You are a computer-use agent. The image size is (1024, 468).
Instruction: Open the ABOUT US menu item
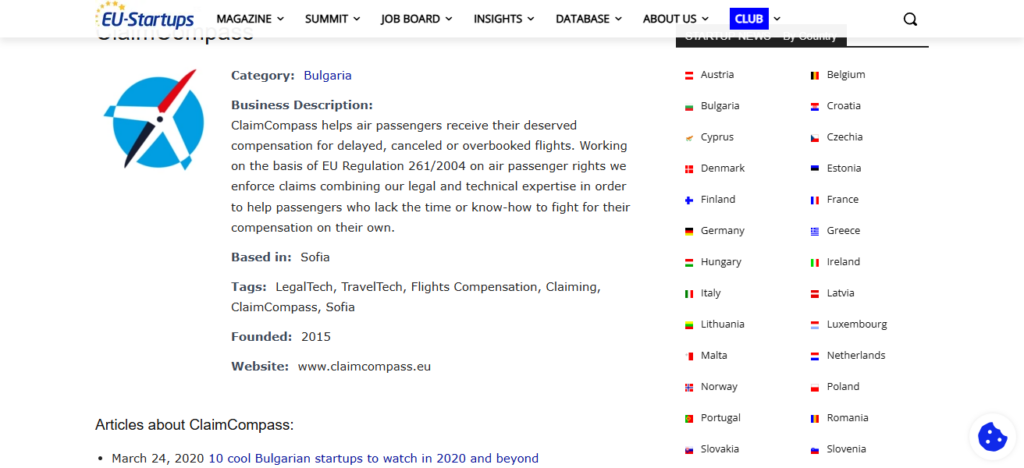670,19
